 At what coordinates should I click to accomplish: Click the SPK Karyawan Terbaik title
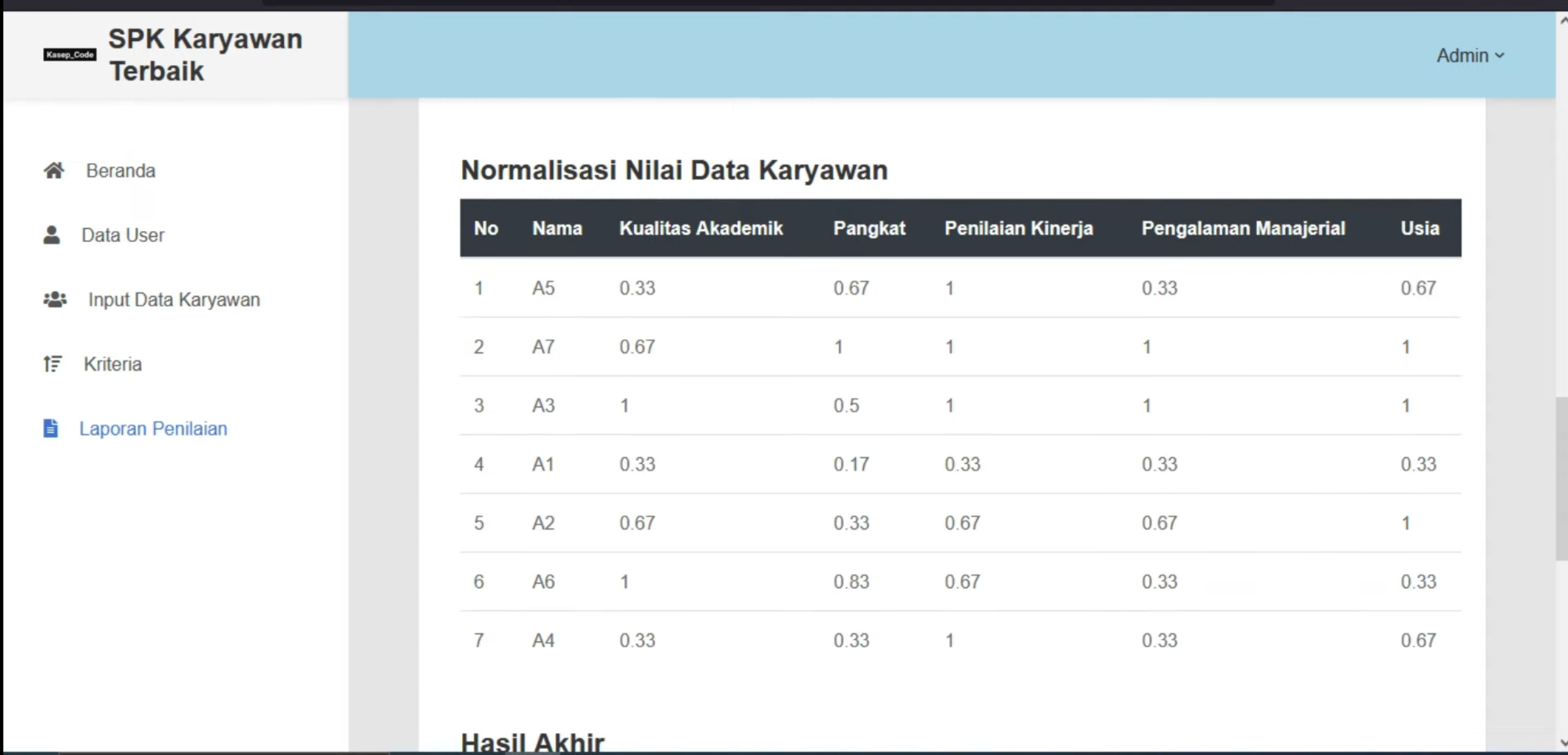click(205, 55)
